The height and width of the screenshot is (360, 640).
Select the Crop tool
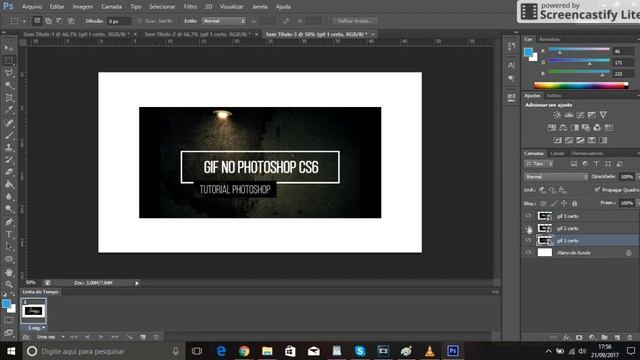click(9, 98)
